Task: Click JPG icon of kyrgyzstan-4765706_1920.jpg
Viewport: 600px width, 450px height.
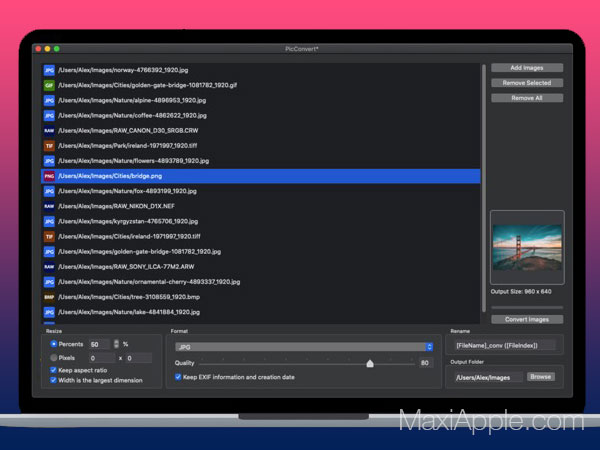Action: coord(49,221)
